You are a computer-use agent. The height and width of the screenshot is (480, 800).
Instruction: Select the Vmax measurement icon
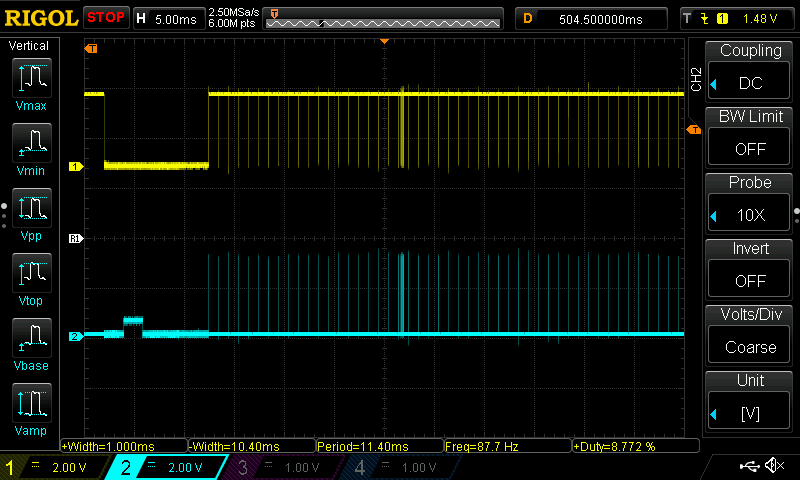point(31,78)
